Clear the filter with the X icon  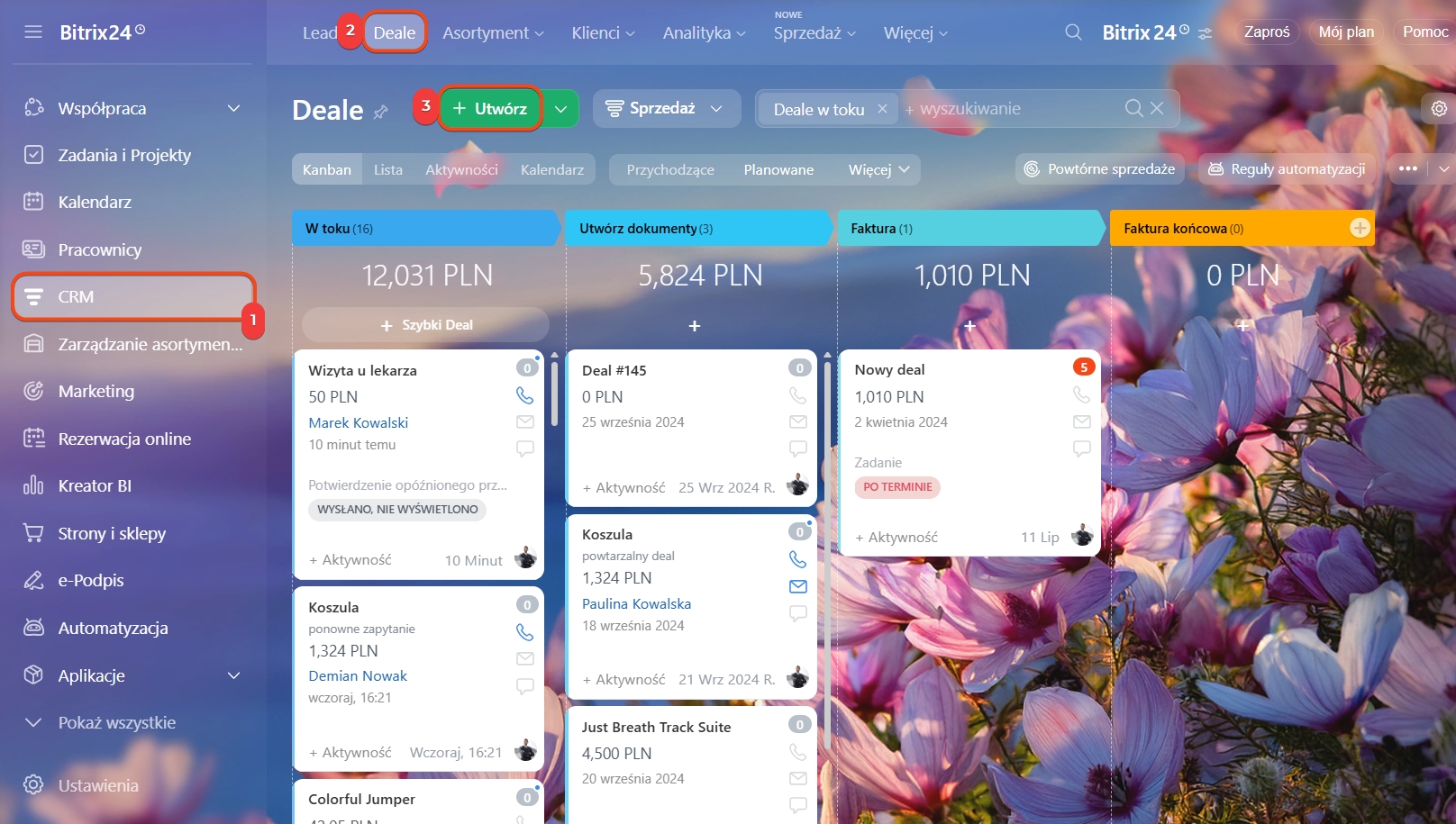(x=1158, y=108)
